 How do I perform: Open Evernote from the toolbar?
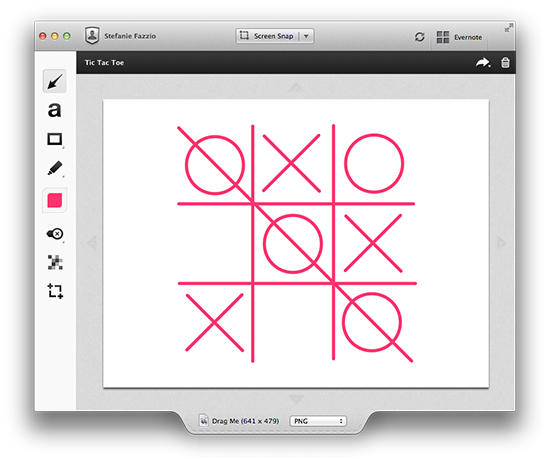pyautogui.click(x=459, y=37)
